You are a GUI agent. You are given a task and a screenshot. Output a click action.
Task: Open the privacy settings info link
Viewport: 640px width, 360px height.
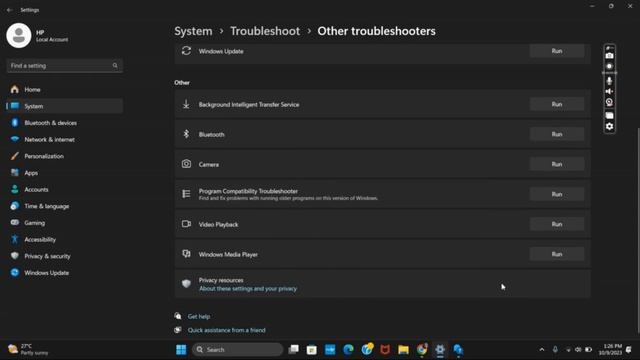[248, 289]
